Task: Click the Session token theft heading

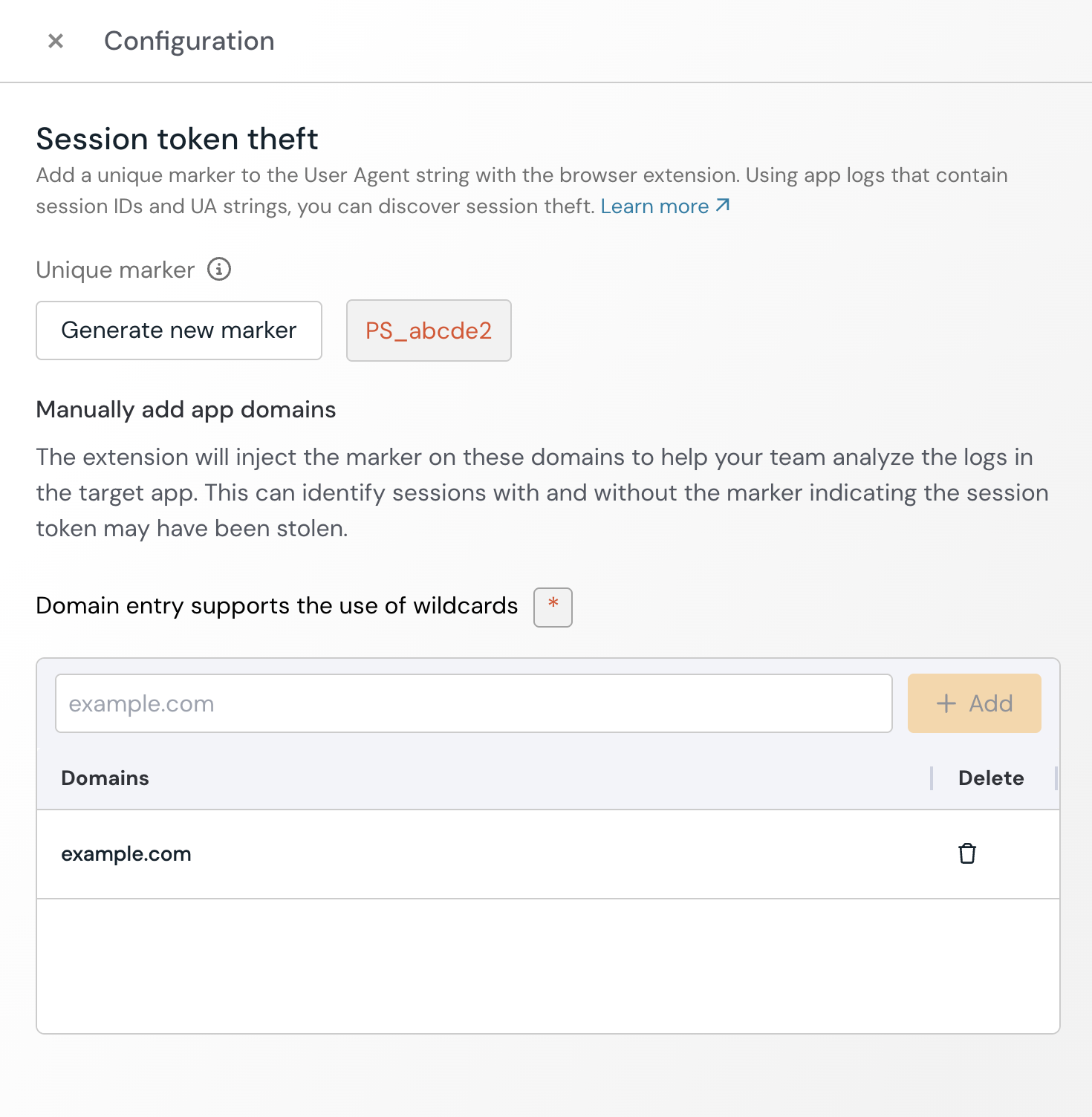Action: tap(177, 139)
